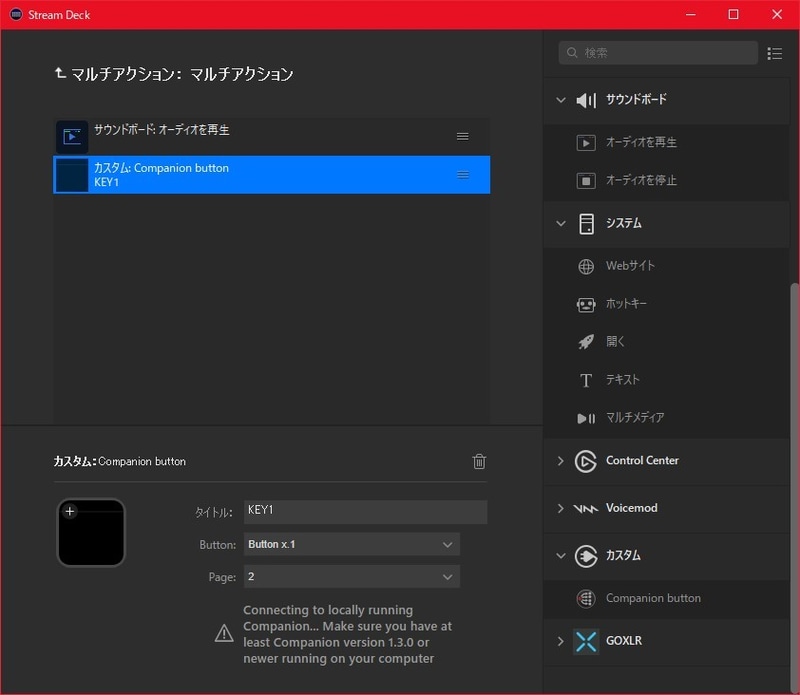800x695 pixels.
Task: Collapse the サウンドボード category
Action: 560,99
